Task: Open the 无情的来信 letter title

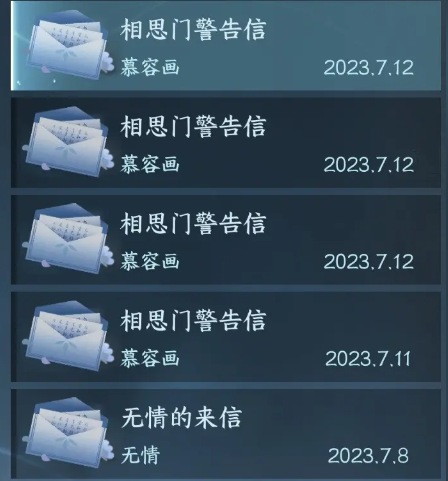Action: (x=181, y=418)
